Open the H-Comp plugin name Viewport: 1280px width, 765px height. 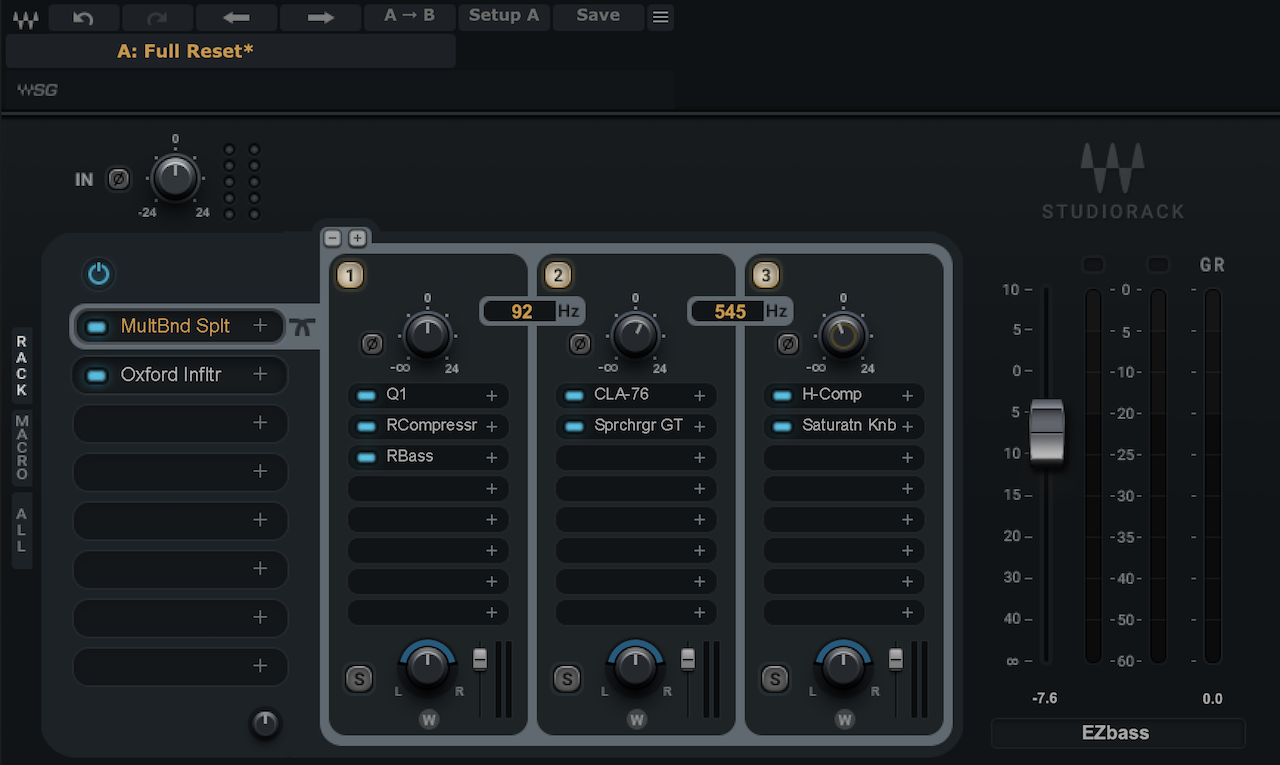pyautogui.click(x=832, y=394)
